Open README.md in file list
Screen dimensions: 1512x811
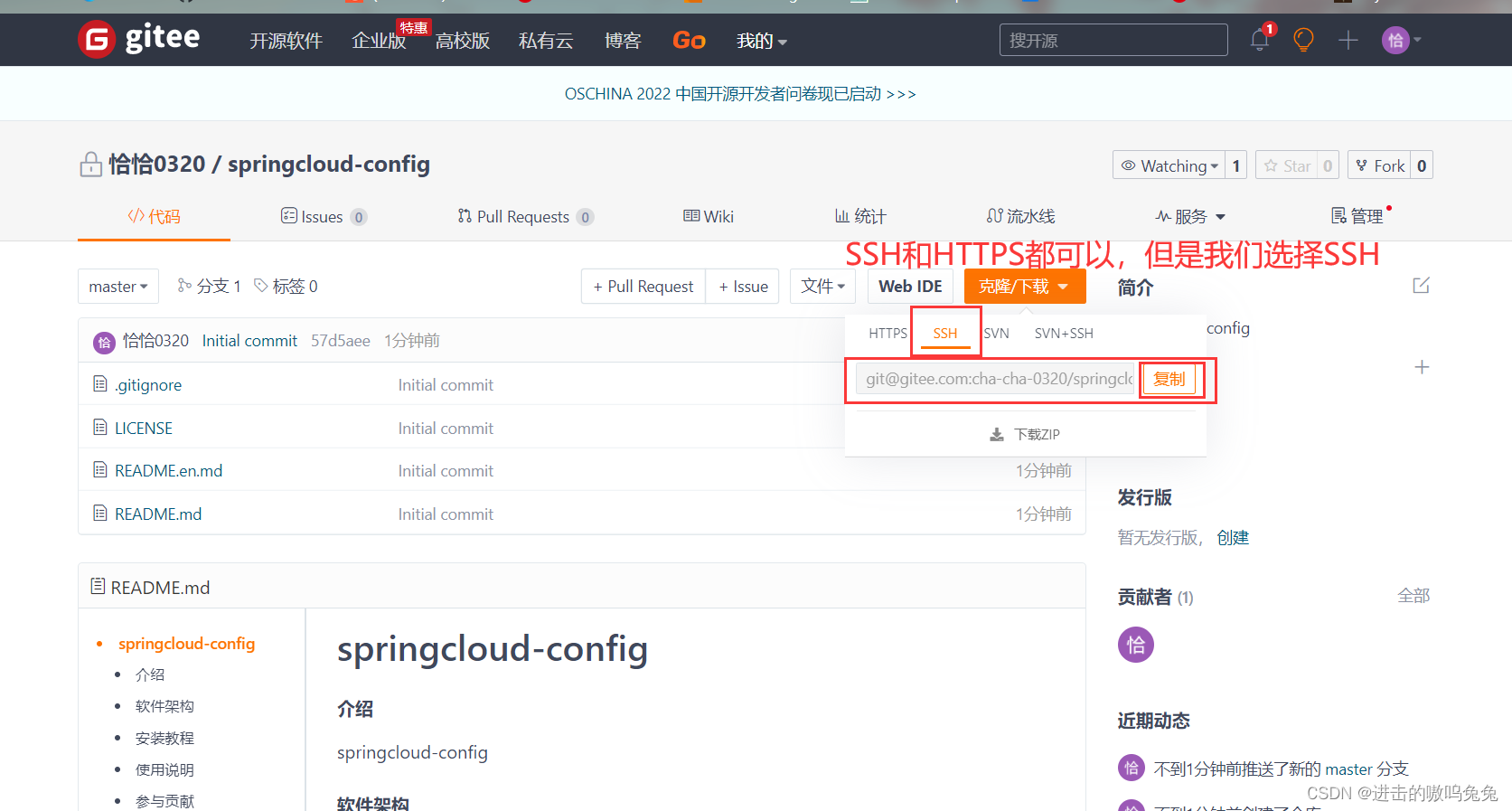point(158,514)
